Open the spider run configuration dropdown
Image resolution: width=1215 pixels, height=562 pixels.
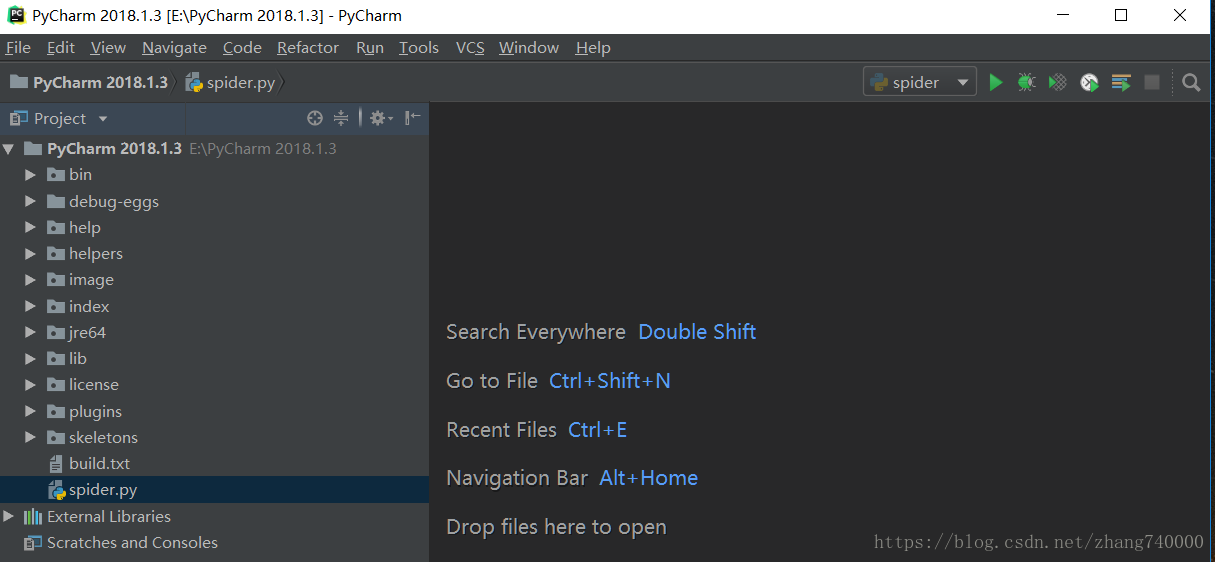[x=920, y=82]
